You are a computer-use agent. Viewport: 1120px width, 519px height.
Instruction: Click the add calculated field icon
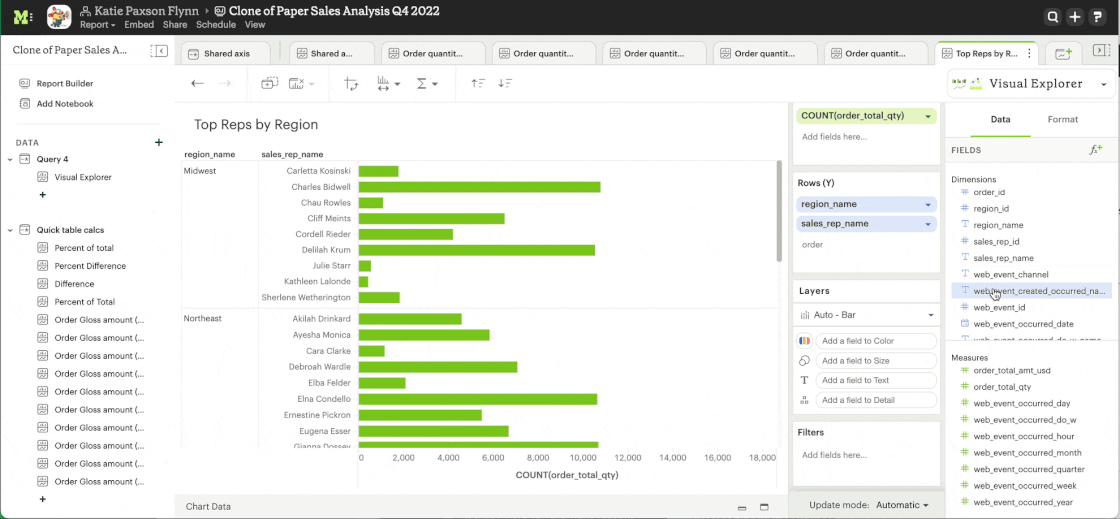coord(1096,150)
